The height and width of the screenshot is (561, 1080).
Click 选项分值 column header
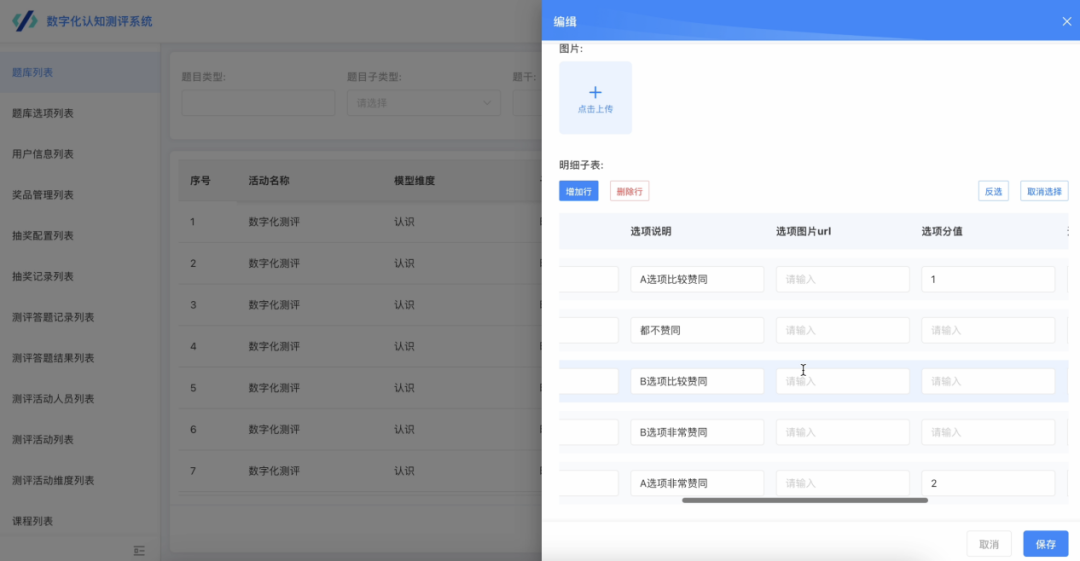click(x=942, y=232)
